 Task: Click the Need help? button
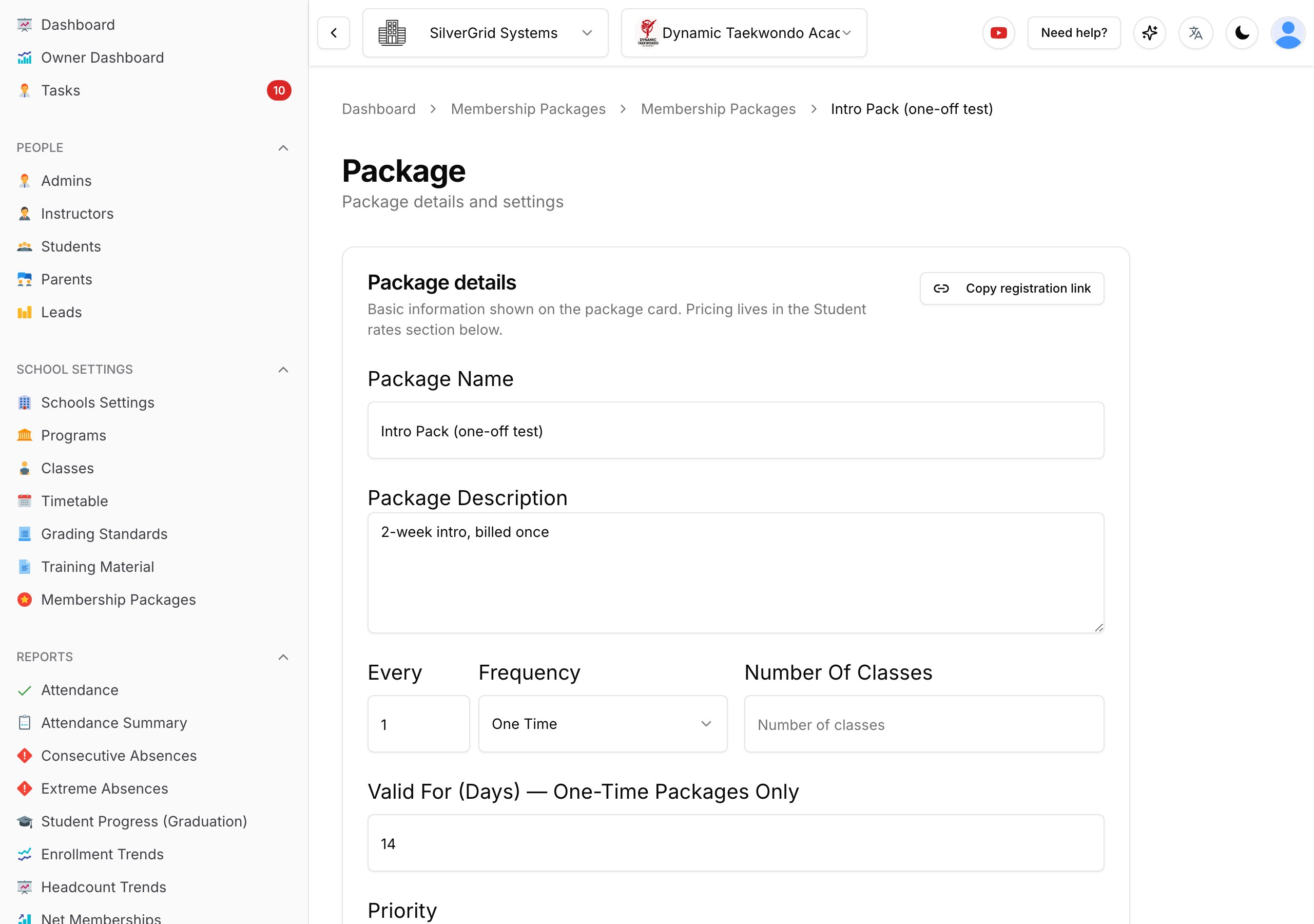click(x=1074, y=33)
